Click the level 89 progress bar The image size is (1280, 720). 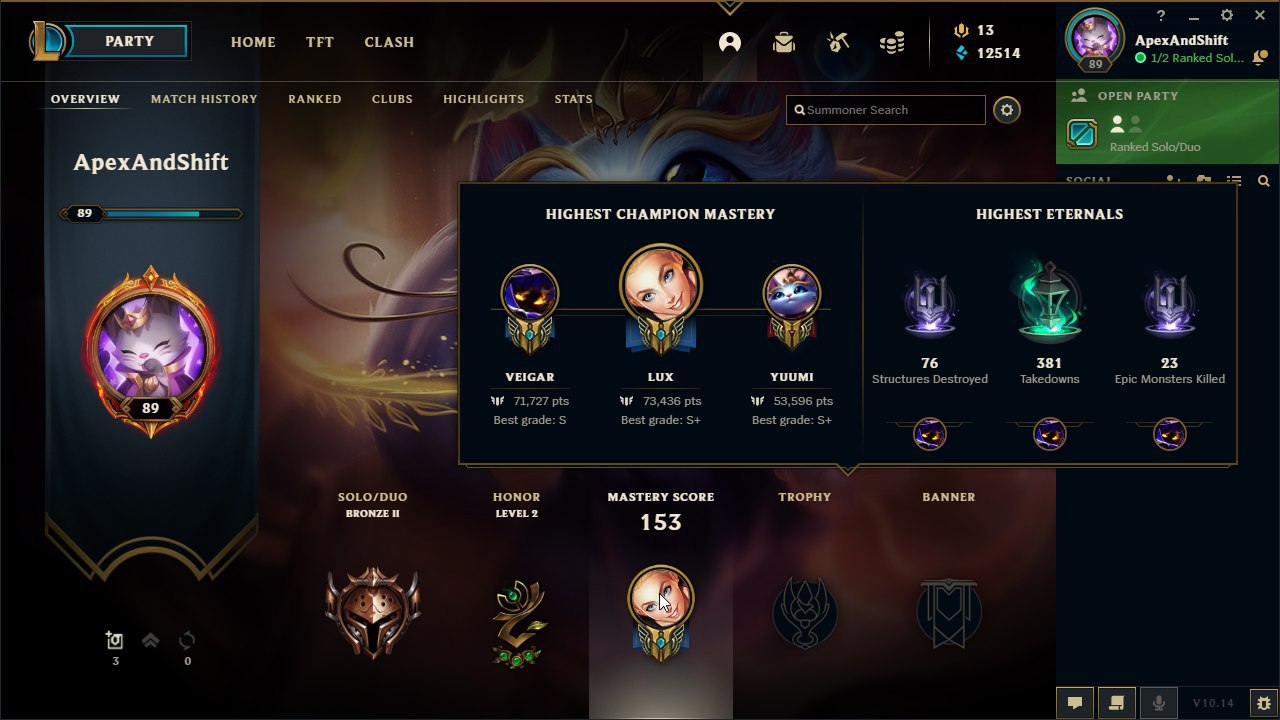click(x=151, y=213)
